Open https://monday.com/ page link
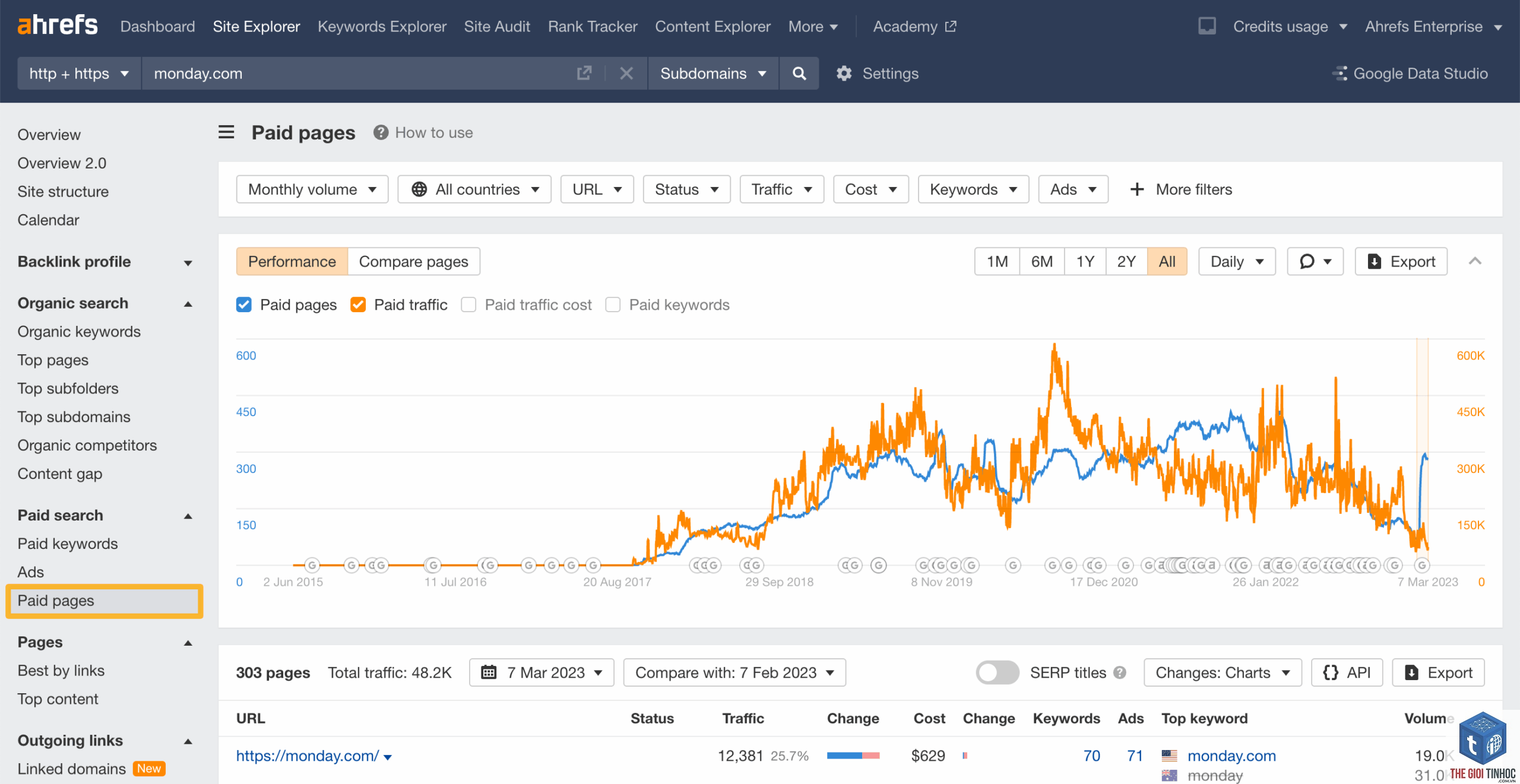The width and height of the screenshot is (1520, 784). tap(307, 756)
